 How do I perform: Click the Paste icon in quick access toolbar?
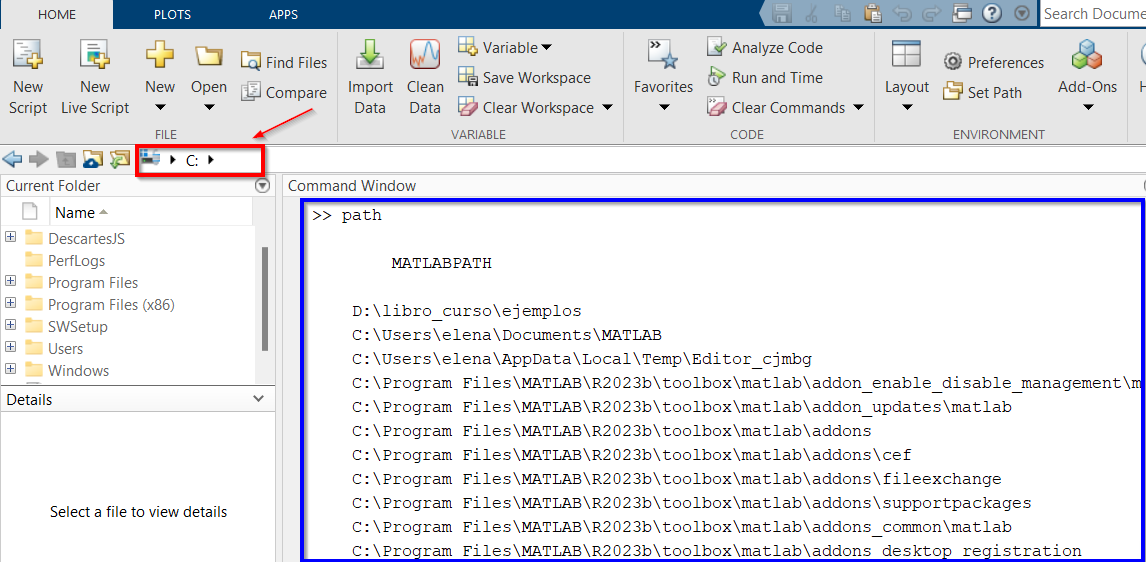click(873, 13)
